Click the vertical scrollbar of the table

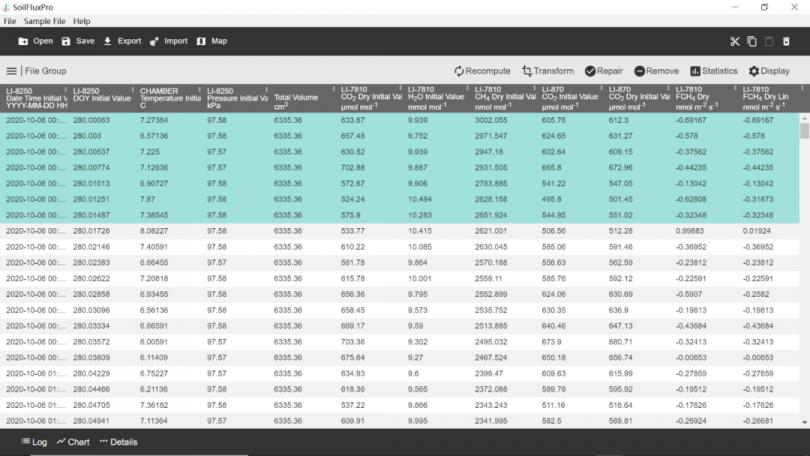tap(803, 270)
